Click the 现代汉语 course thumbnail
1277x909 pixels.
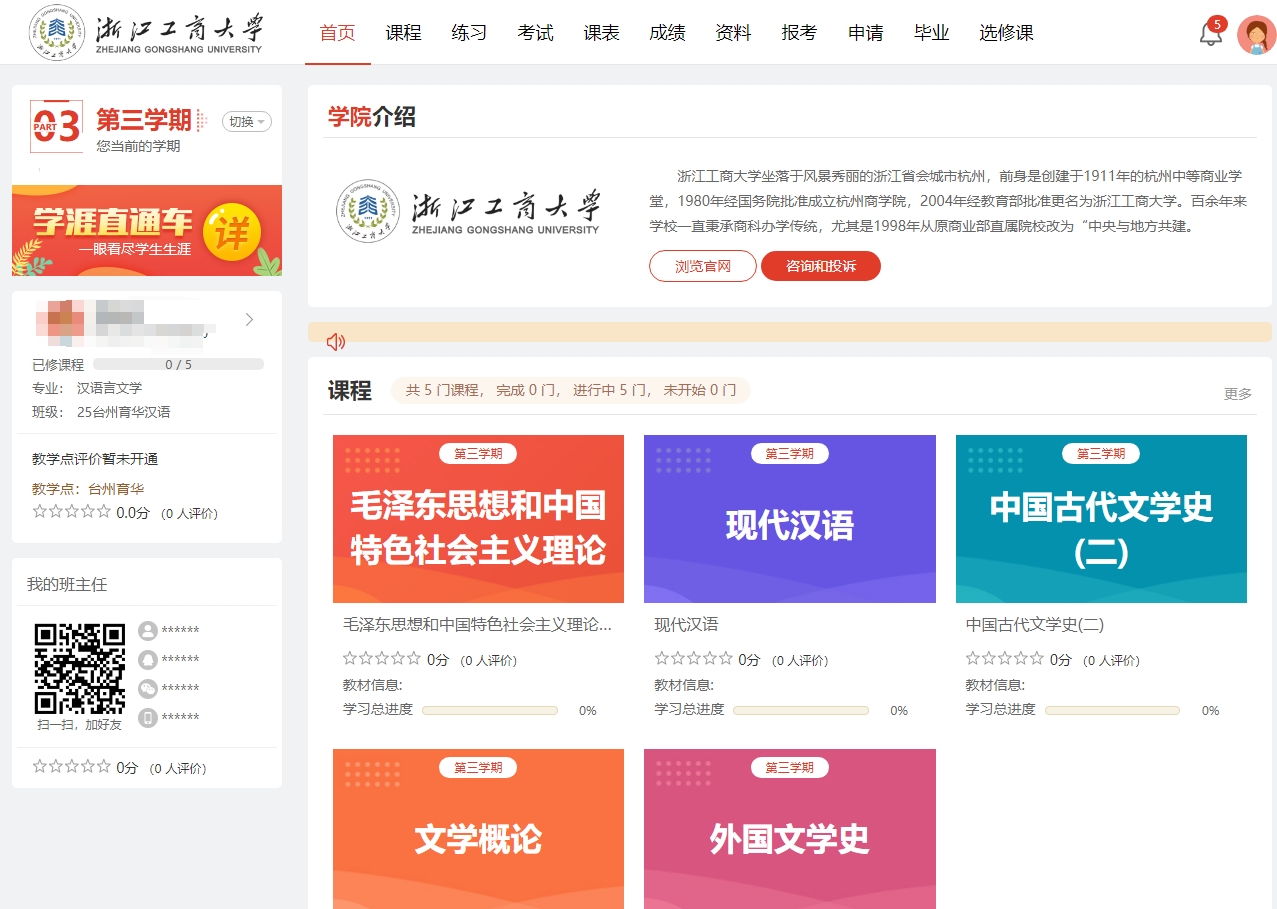[790, 519]
